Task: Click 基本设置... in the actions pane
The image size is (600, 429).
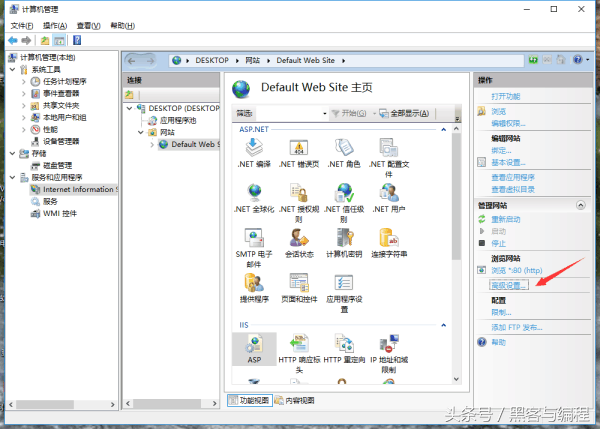Action: (x=509, y=162)
